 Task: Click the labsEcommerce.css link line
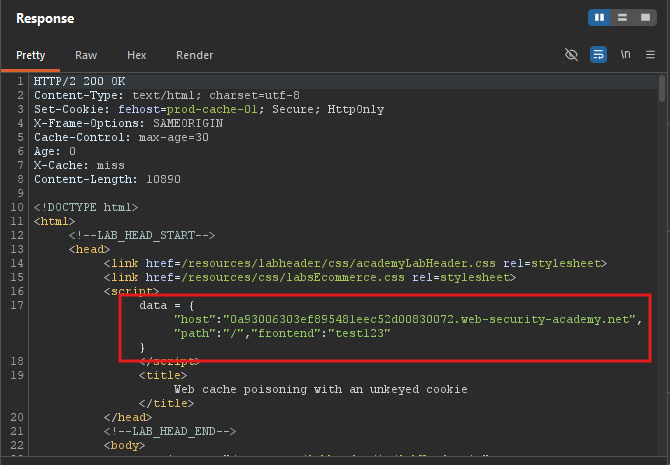click(x=310, y=277)
